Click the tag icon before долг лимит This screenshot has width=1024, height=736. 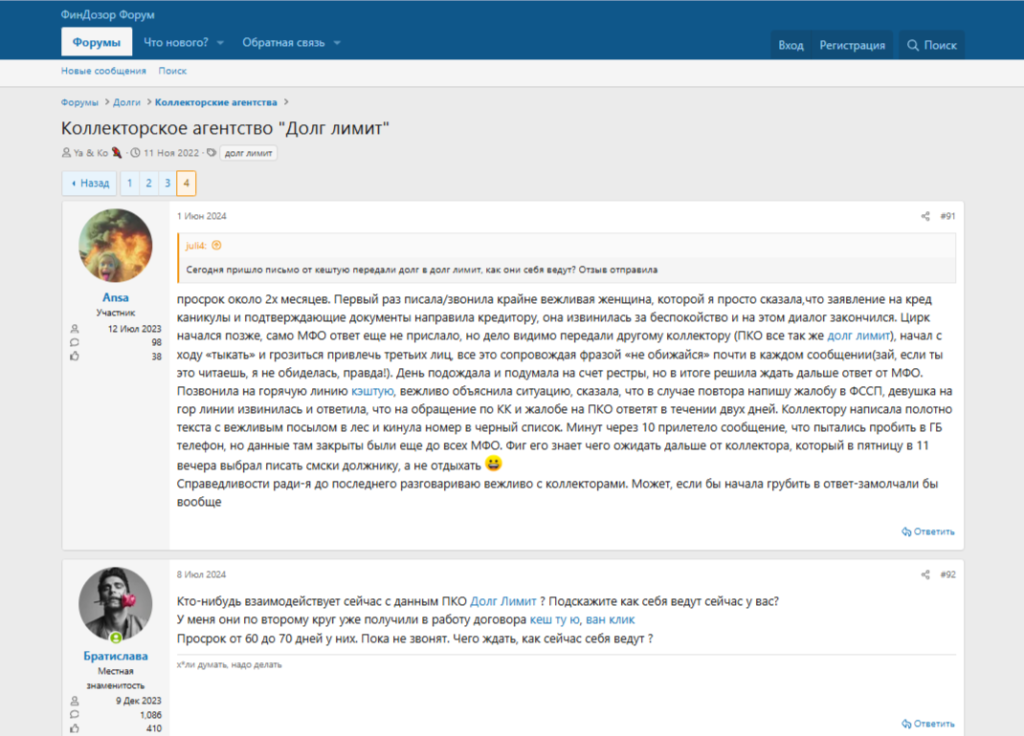click(212, 153)
